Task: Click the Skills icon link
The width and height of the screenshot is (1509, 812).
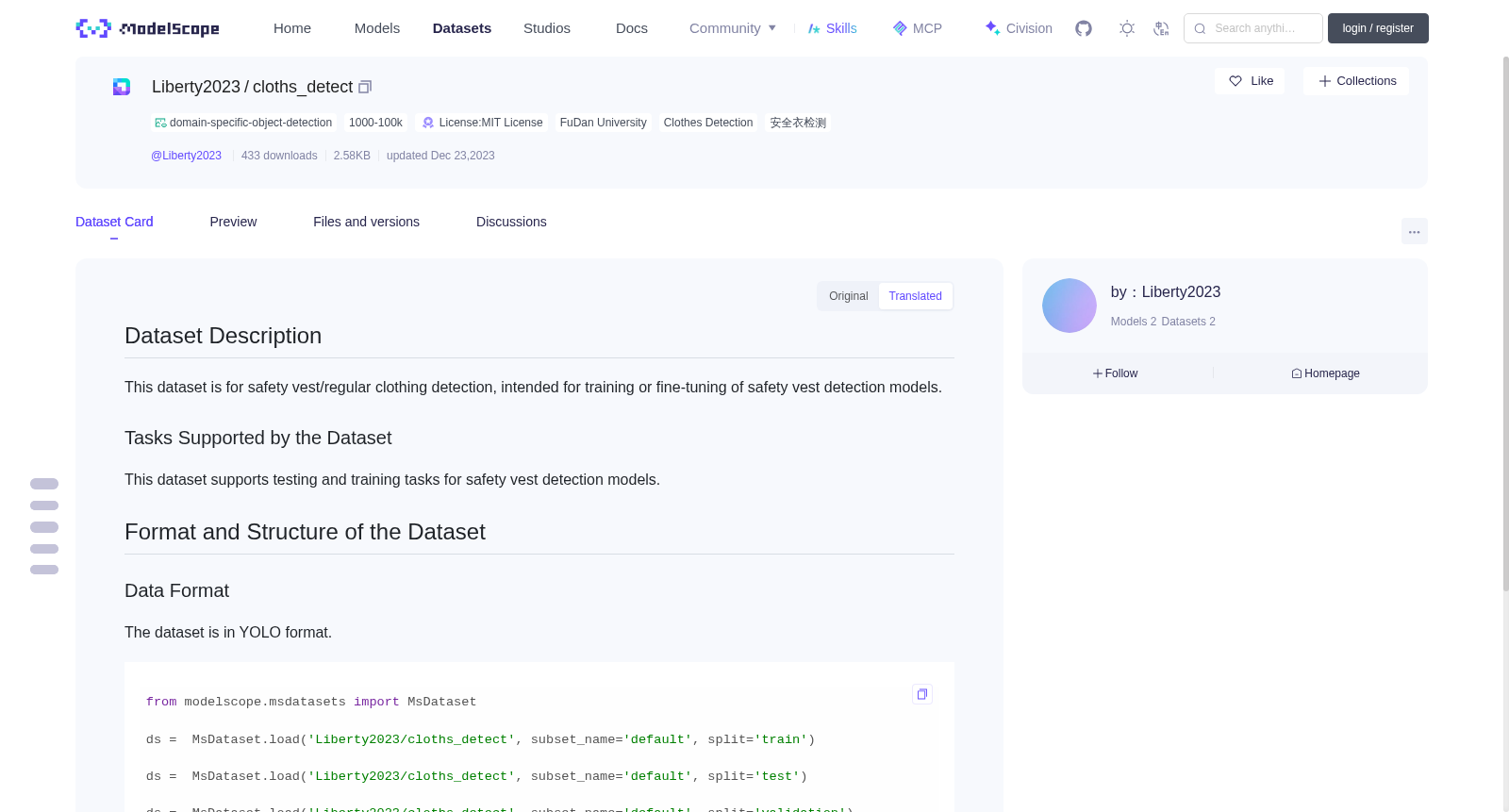Action: (x=832, y=28)
